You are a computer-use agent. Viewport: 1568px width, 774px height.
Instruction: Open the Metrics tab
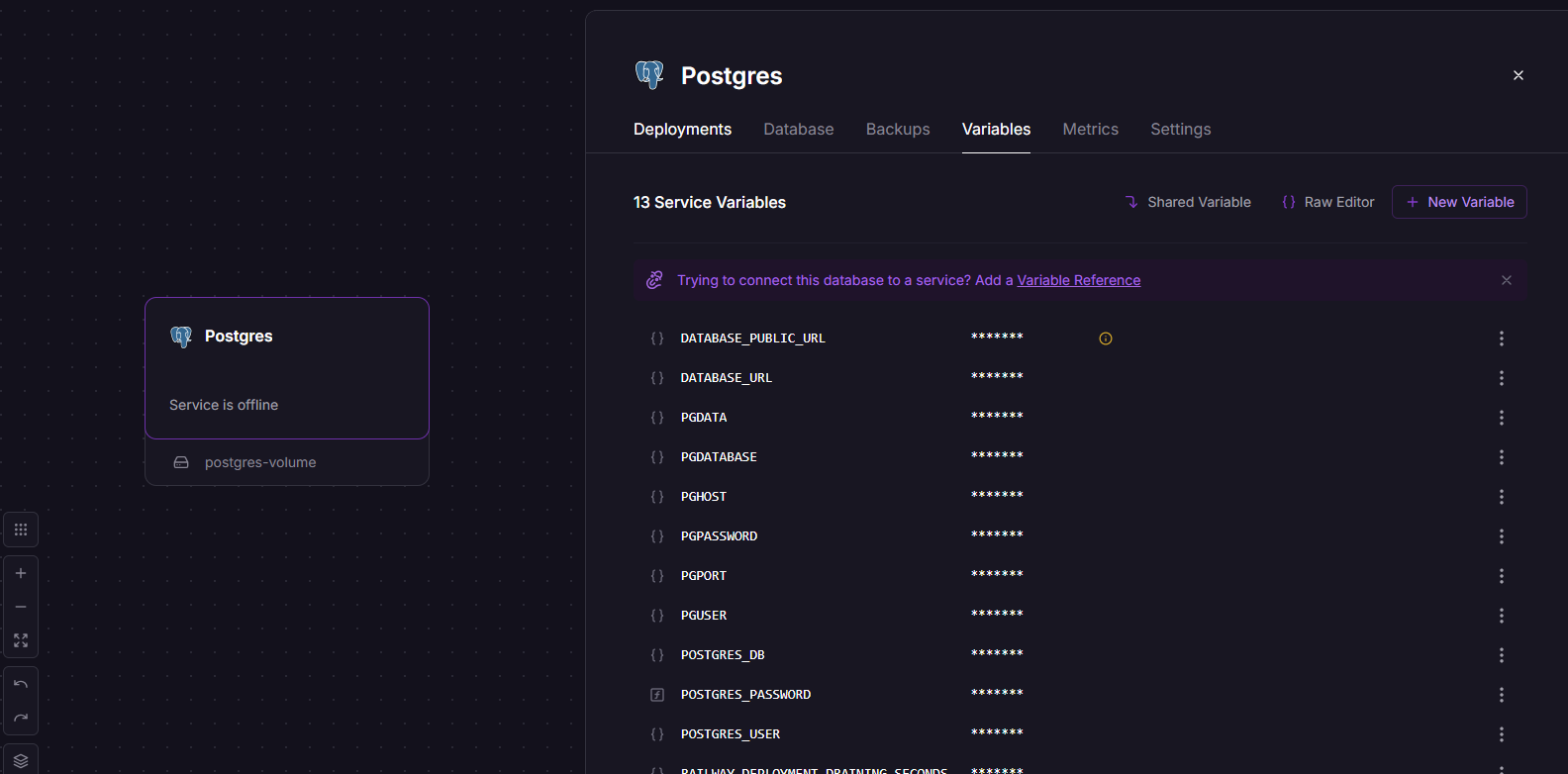pos(1090,130)
